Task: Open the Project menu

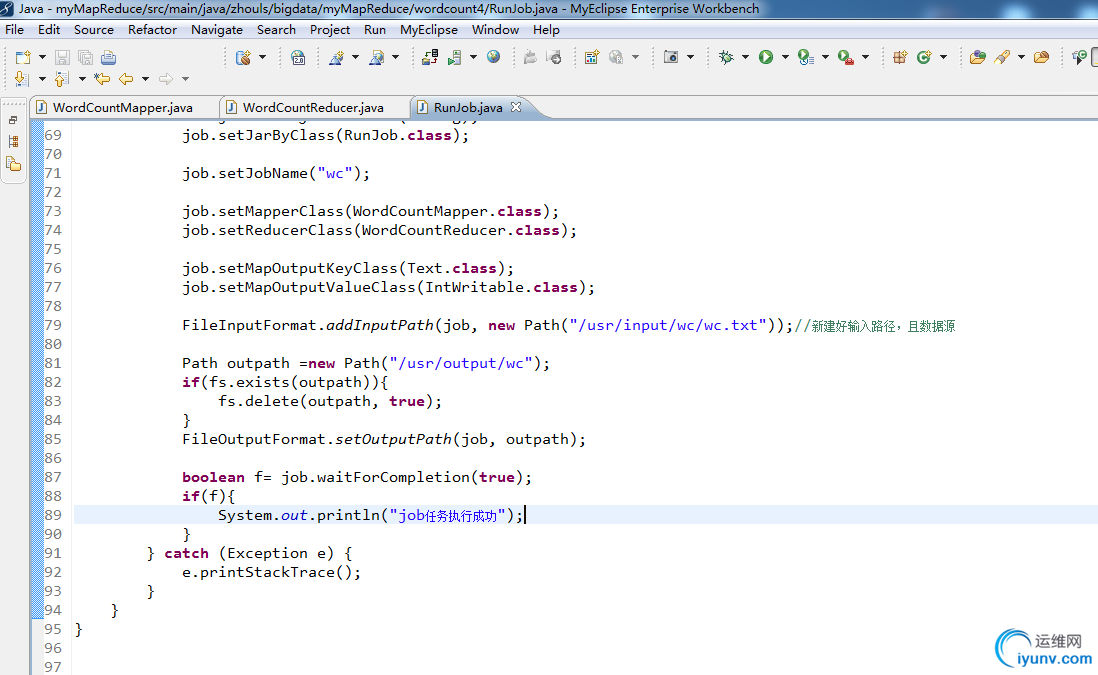Action: pyautogui.click(x=330, y=29)
